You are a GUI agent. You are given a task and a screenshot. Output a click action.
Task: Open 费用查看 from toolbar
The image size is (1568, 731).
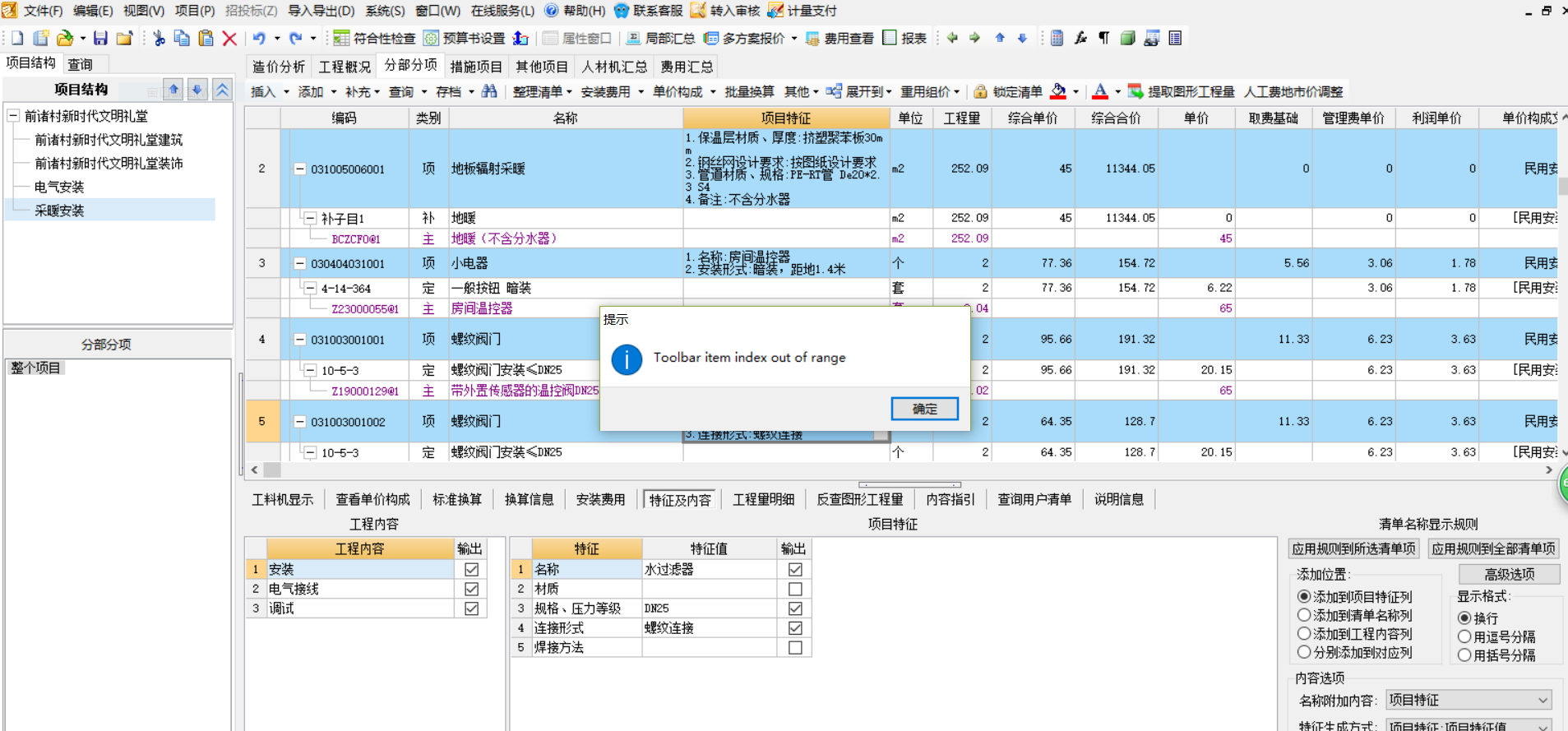point(840,38)
